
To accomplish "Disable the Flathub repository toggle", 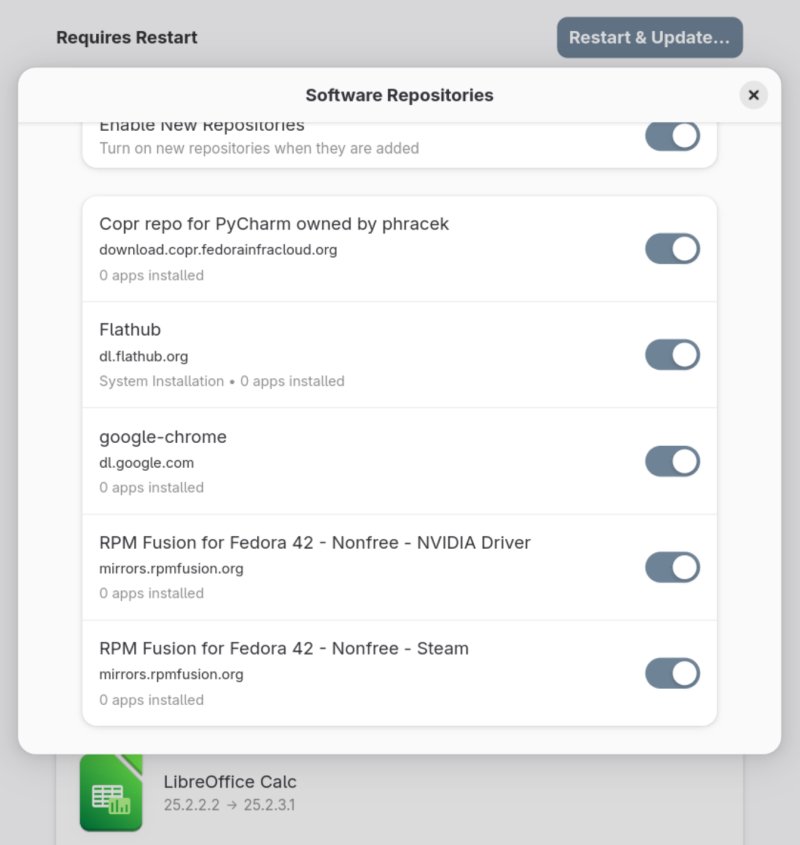I will pos(672,354).
